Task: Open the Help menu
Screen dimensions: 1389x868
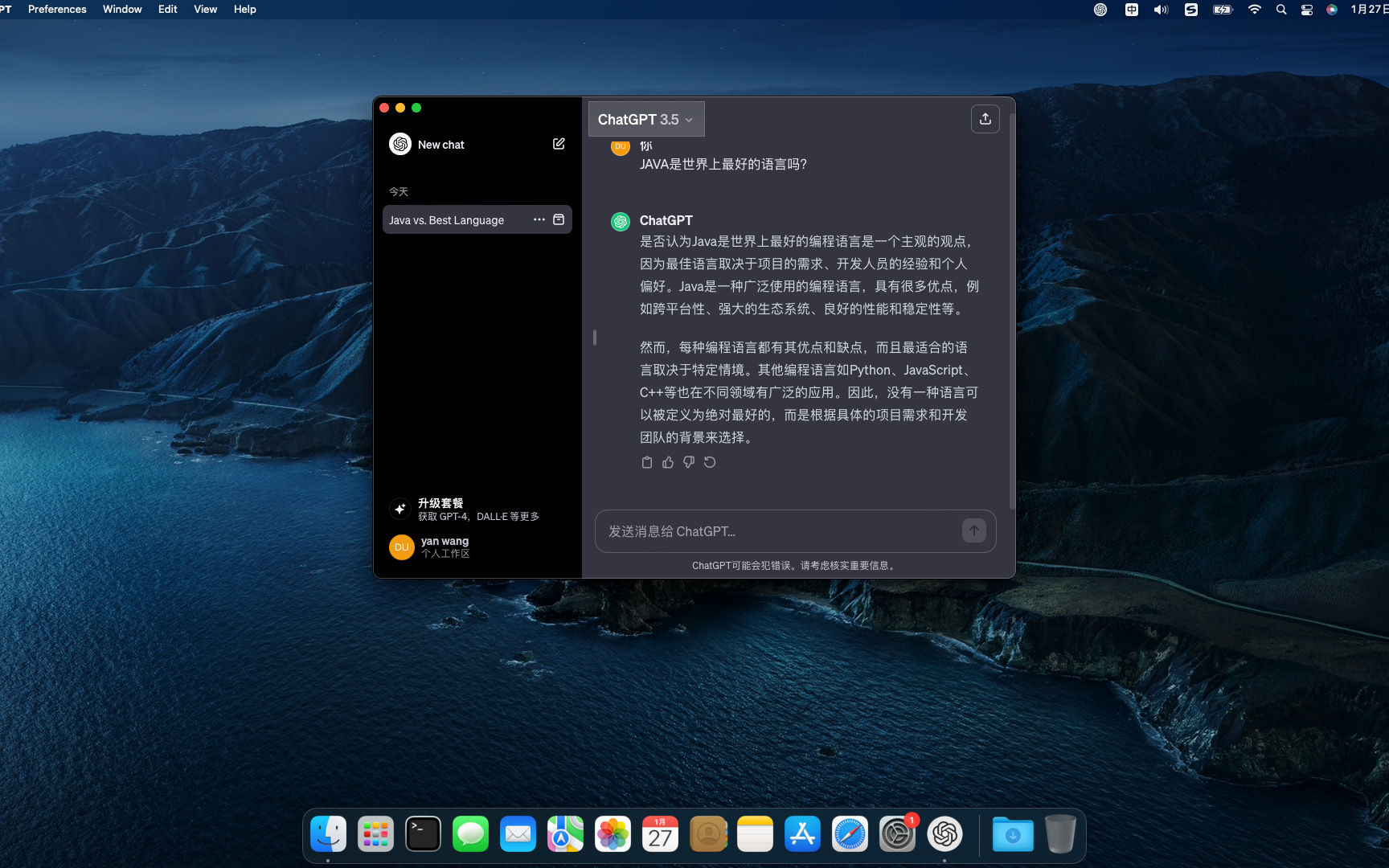Action: point(244,9)
